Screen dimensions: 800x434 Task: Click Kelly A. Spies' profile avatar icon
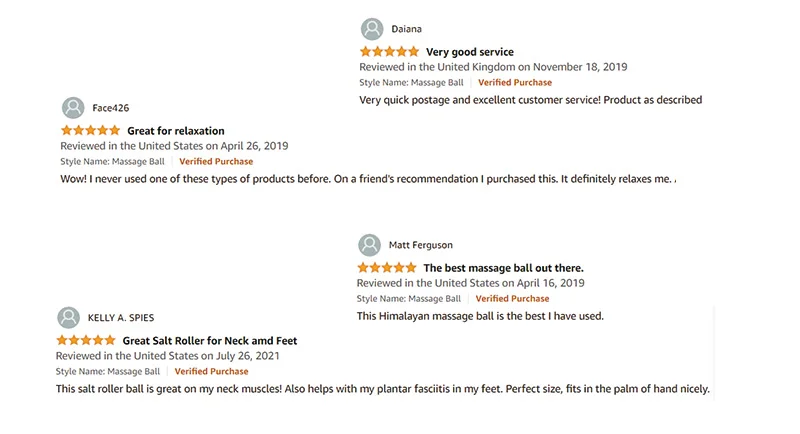click(68, 317)
